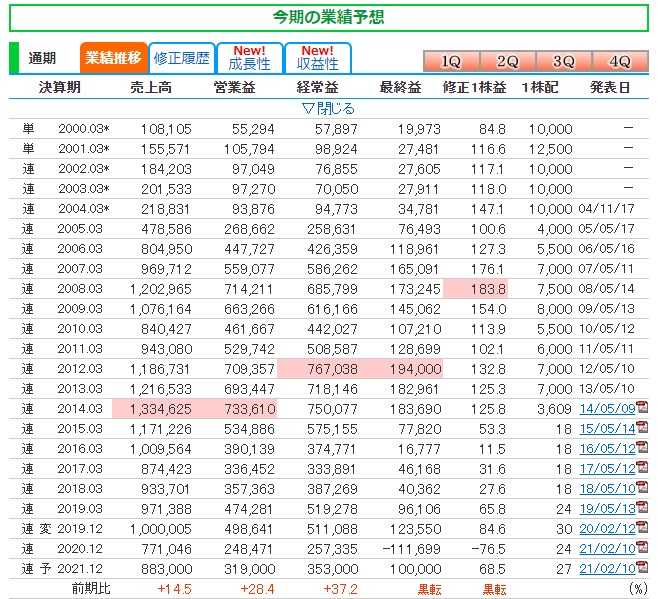Open the PDF icon for 16/05/12

643,447
